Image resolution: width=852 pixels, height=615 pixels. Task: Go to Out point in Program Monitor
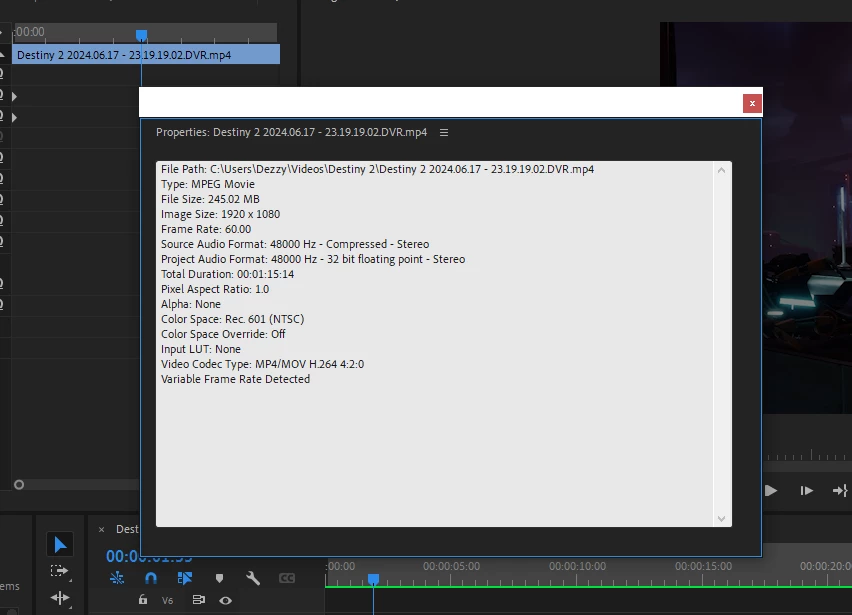click(x=840, y=491)
